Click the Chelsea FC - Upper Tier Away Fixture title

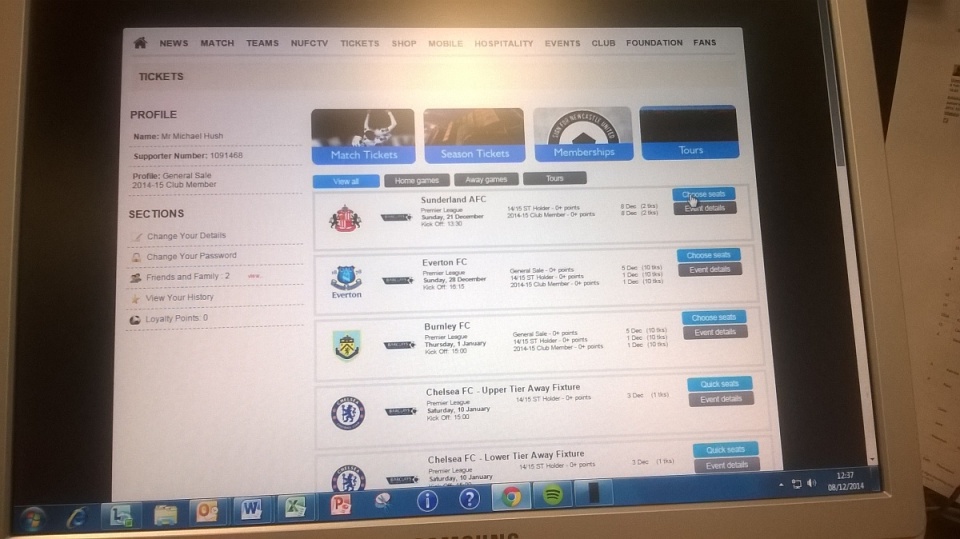point(503,390)
